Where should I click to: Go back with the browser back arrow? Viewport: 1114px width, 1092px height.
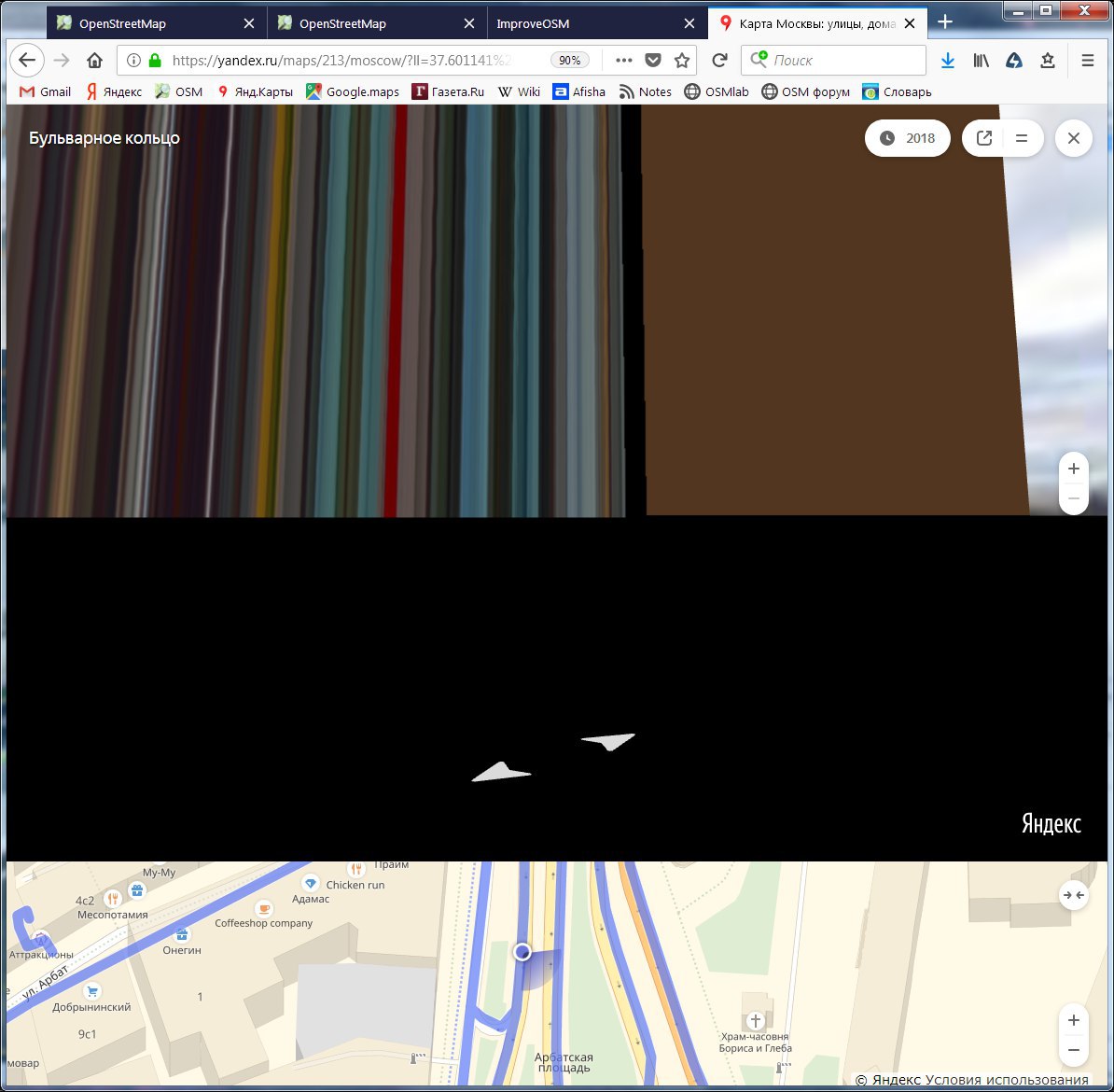(27, 61)
